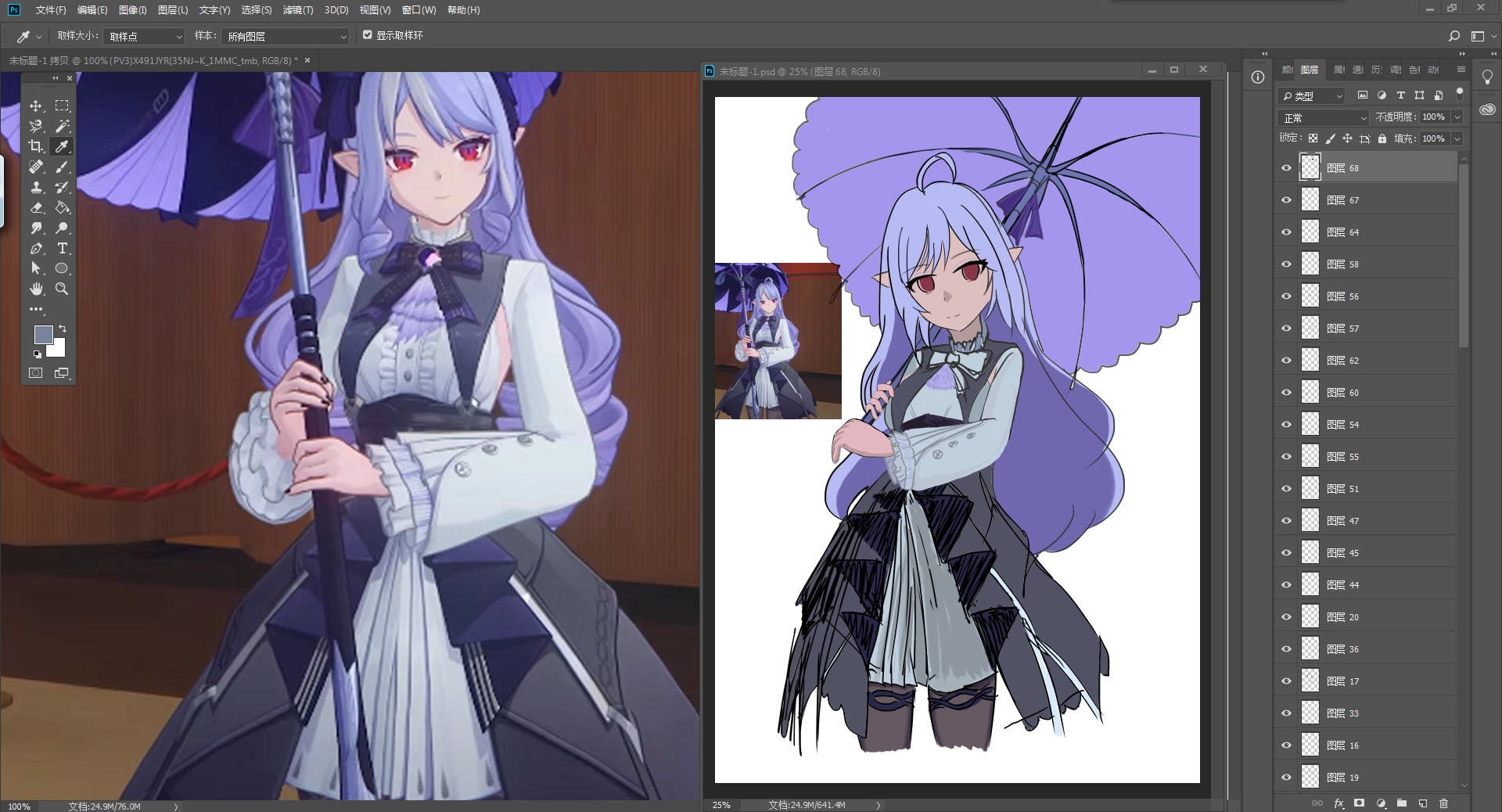The height and width of the screenshot is (812, 1502).
Task: Select the Healing Brush tool
Action: (36, 167)
